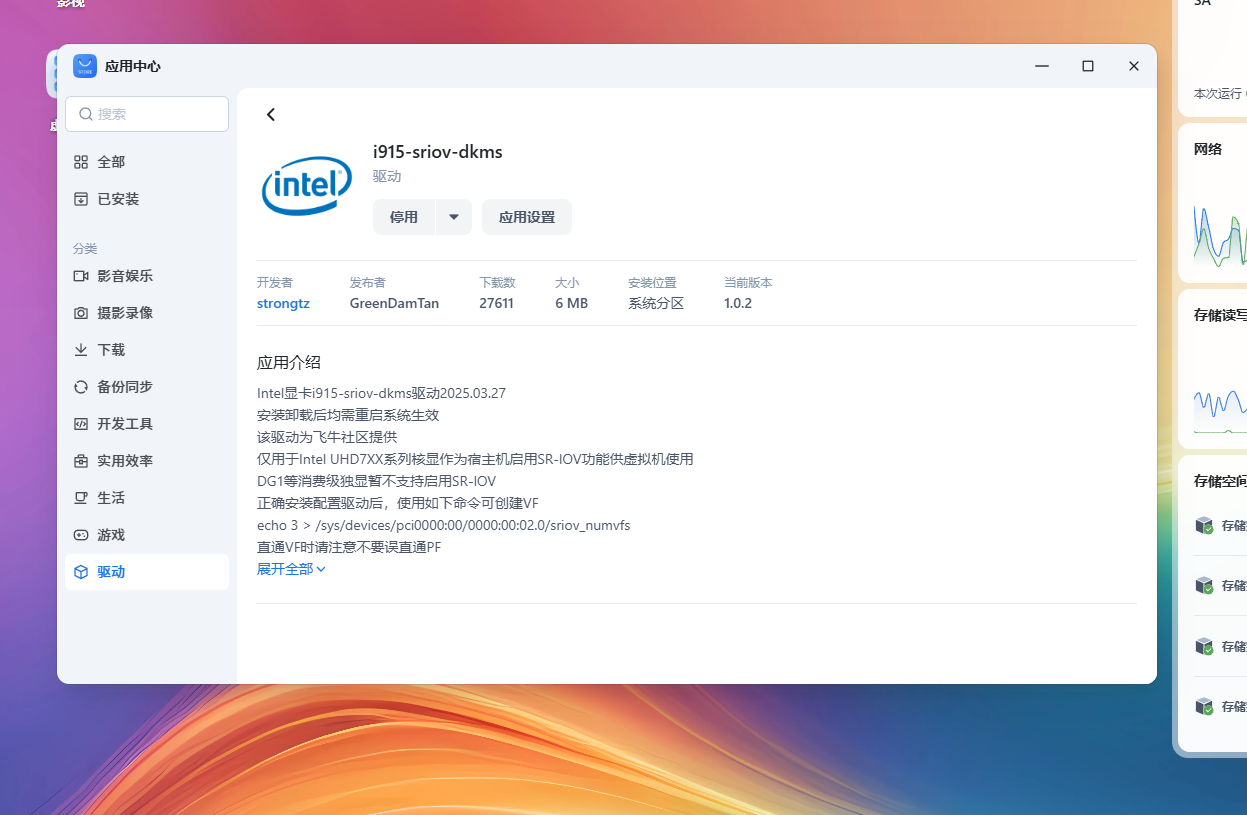Select the 下载 category
The width and height of the screenshot is (1247, 815).
[147, 350]
